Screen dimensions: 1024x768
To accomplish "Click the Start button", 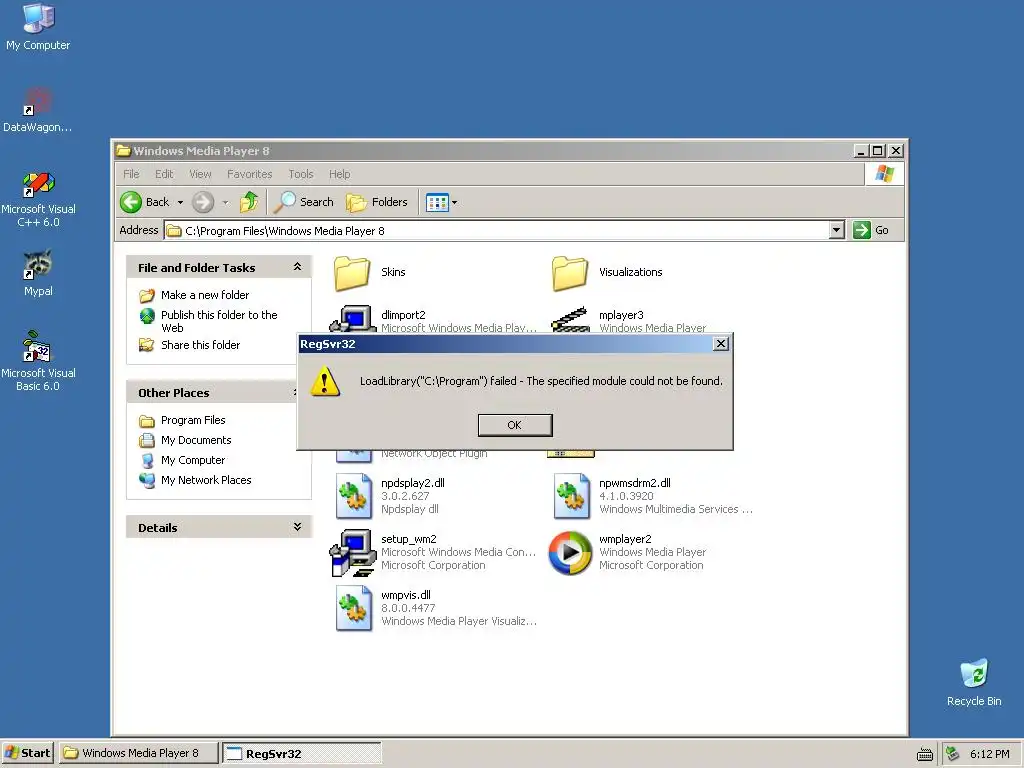I will pos(28,753).
